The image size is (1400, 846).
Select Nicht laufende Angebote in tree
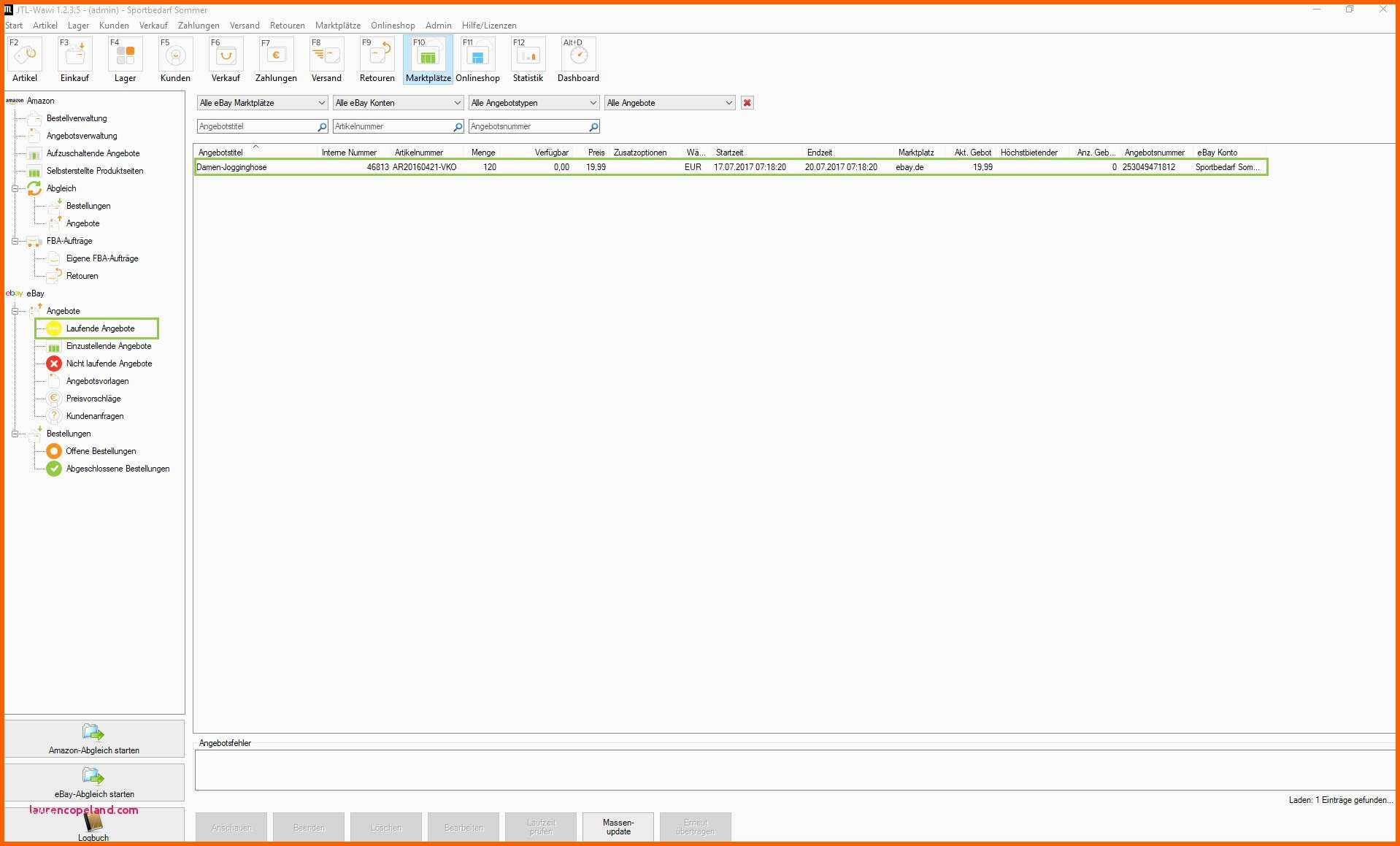click(x=109, y=364)
